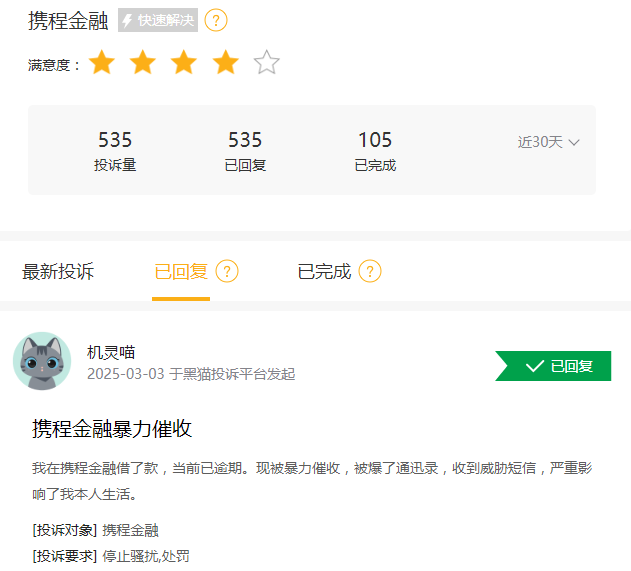Select the 已回复 tab
The width and height of the screenshot is (631, 571).
(x=181, y=272)
